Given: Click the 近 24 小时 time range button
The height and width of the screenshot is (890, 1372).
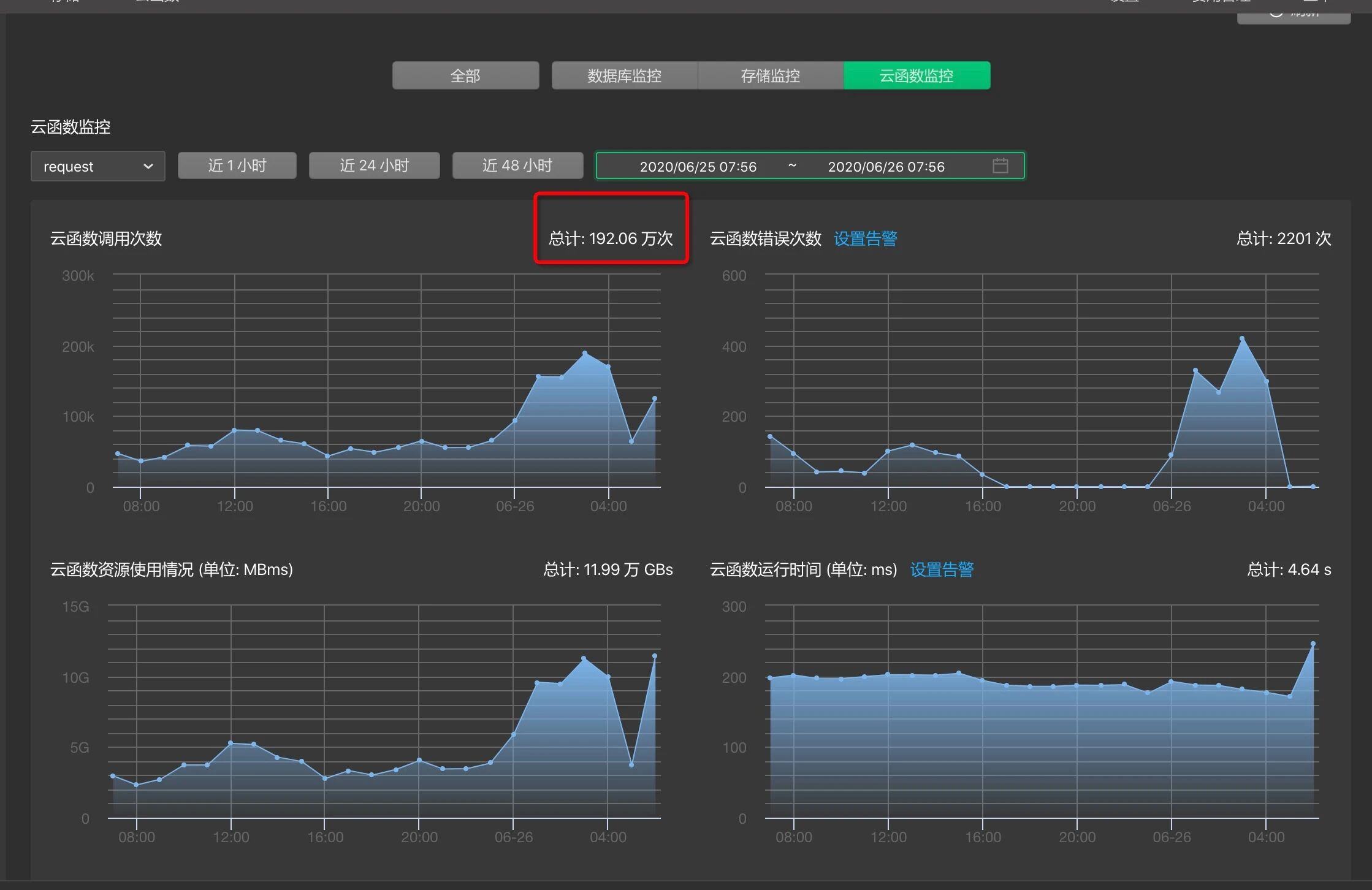Looking at the screenshot, I should tap(374, 165).
